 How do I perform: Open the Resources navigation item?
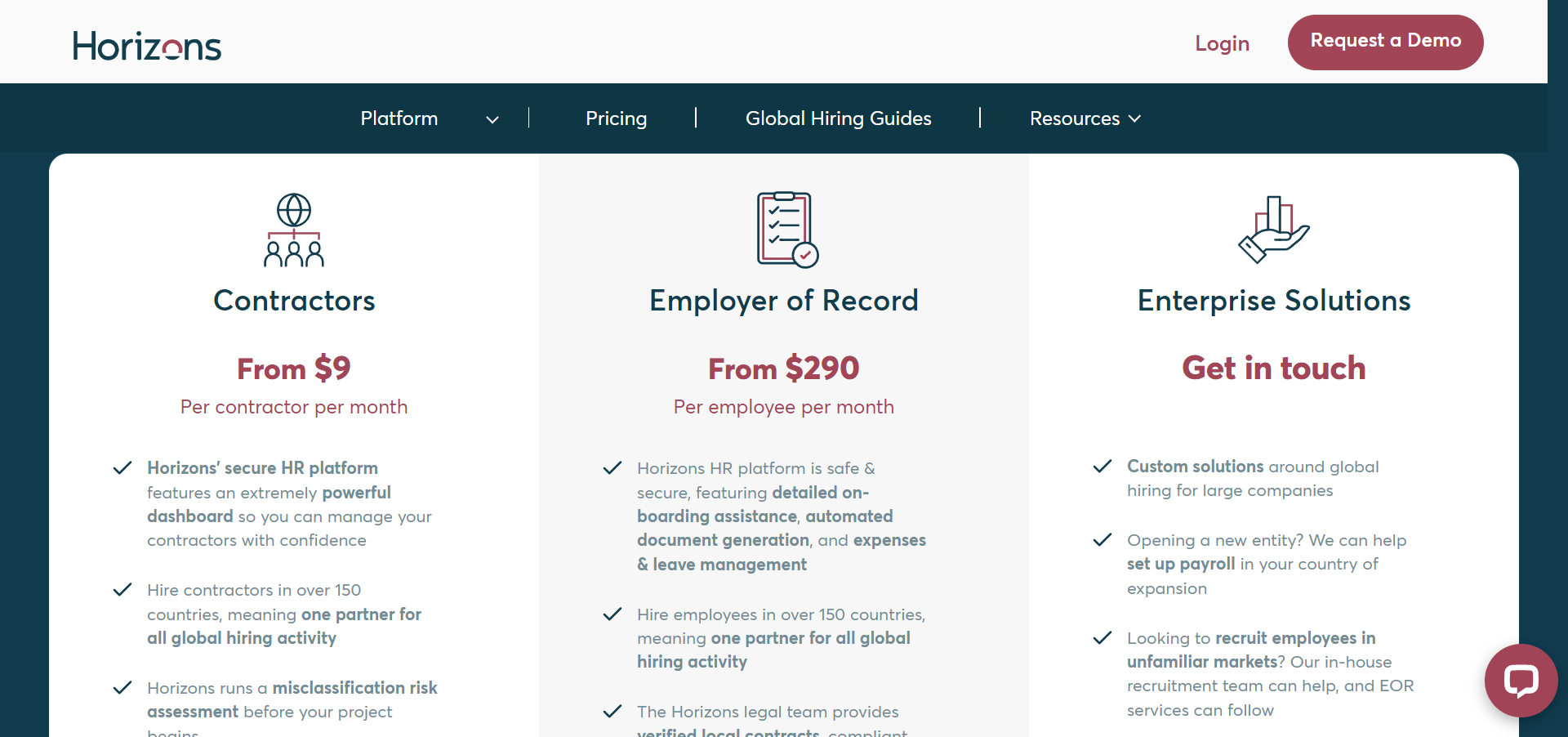tap(1074, 118)
